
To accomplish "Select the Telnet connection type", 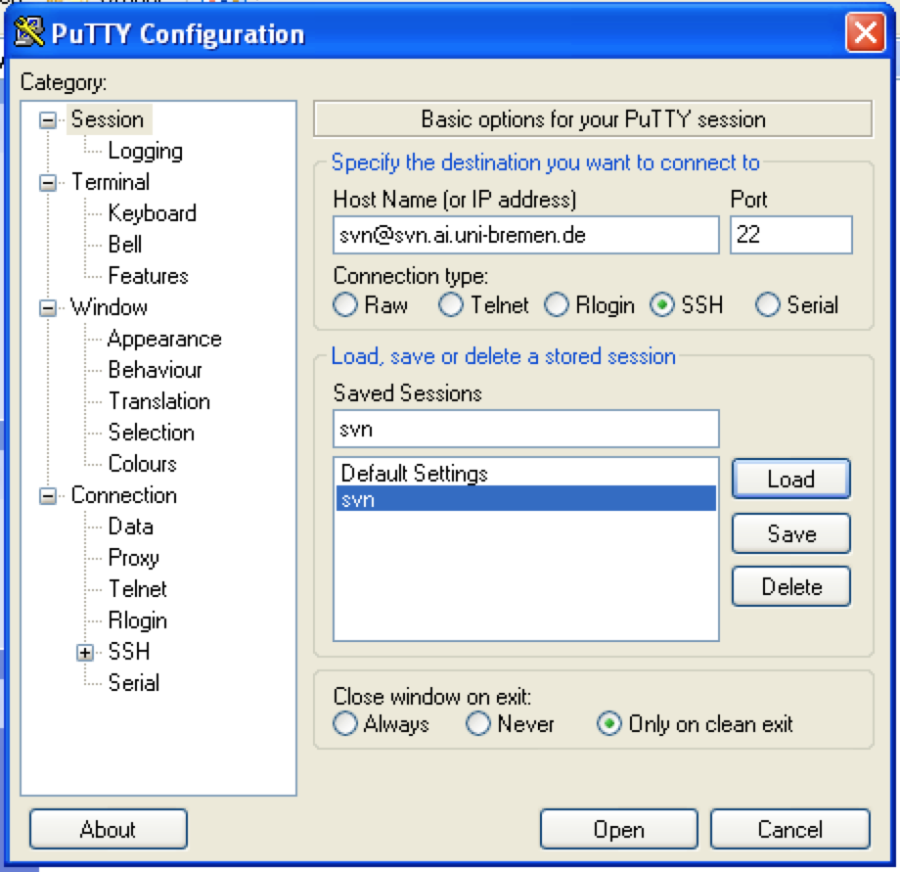I will click(x=451, y=305).
